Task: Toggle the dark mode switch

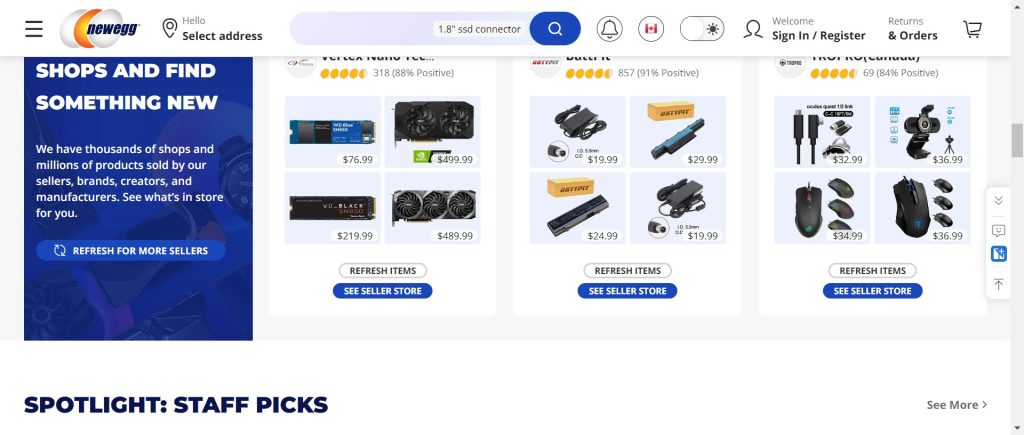Action: (x=702, y=29)
